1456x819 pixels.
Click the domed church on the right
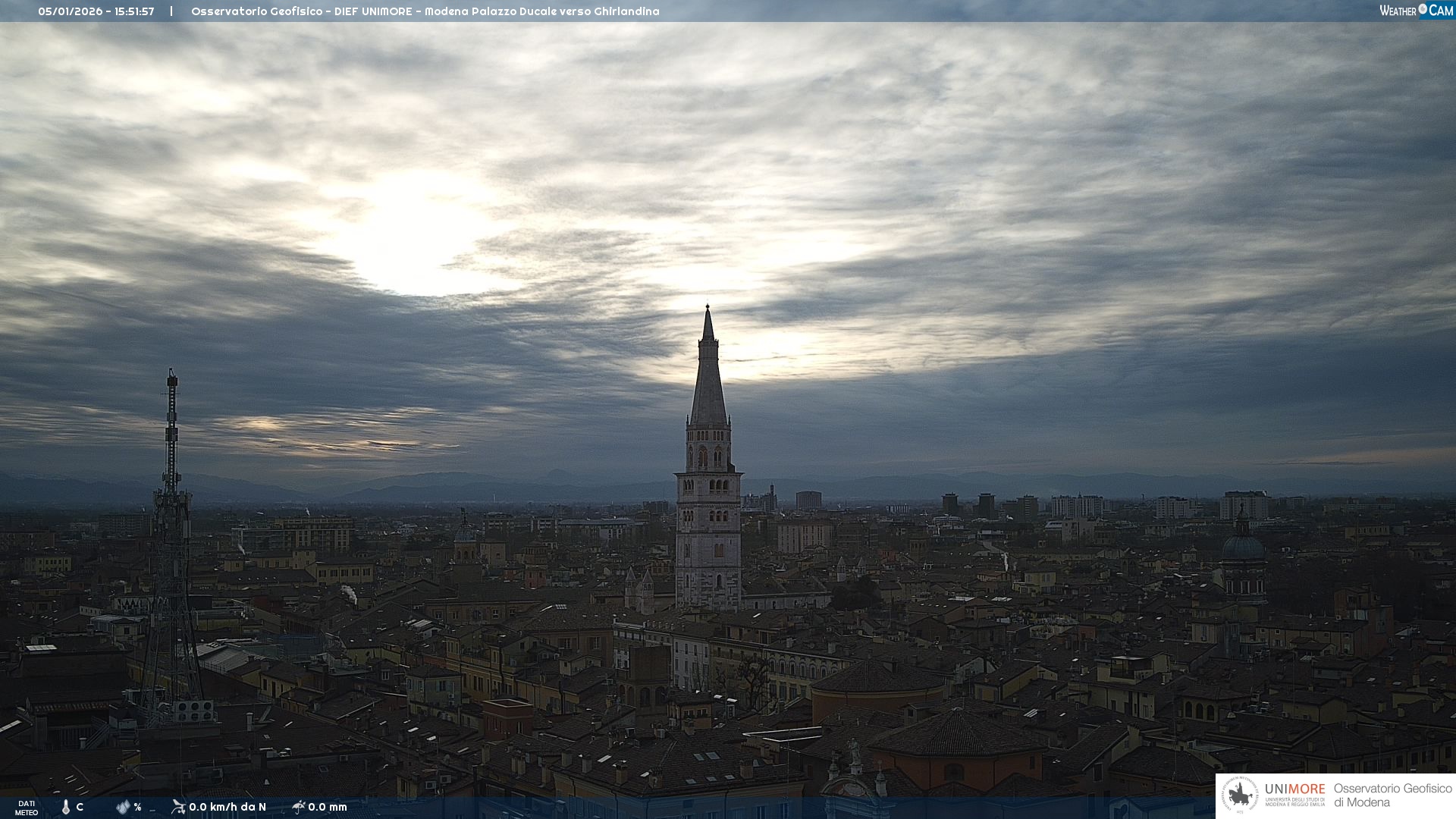point(1242,550)
